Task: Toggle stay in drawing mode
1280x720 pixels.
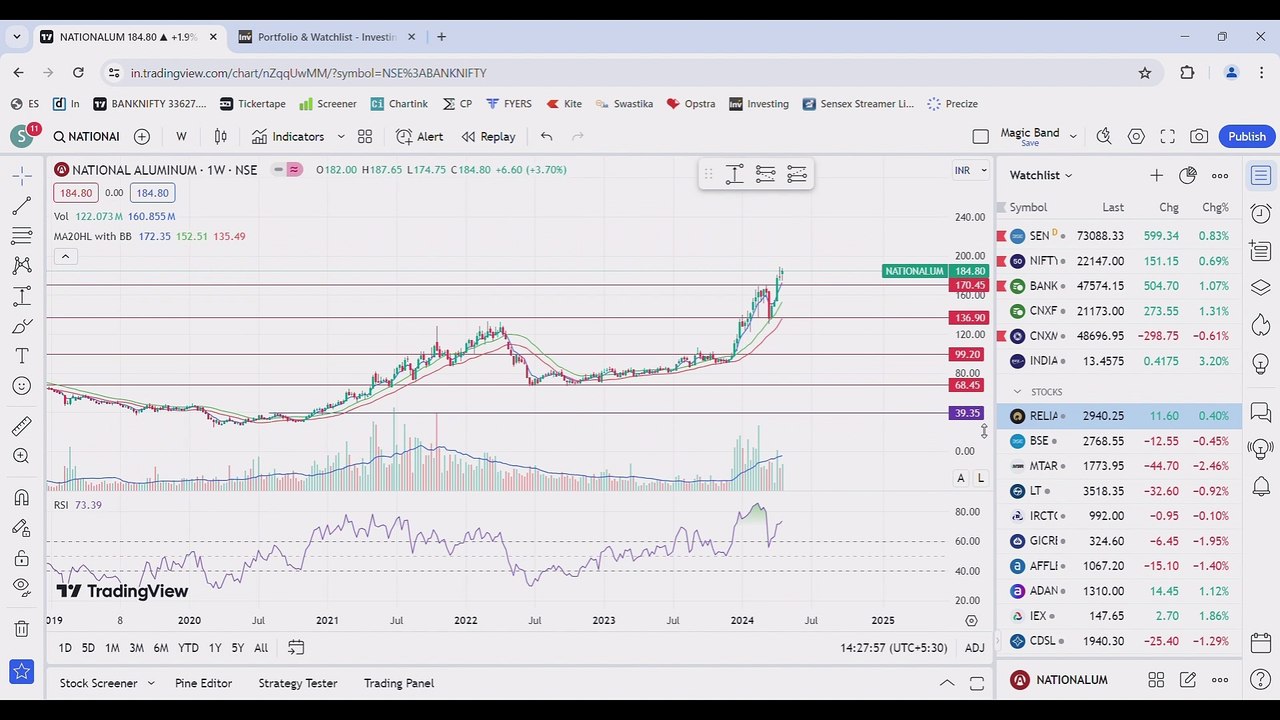Action: click(x=21, y=528)
